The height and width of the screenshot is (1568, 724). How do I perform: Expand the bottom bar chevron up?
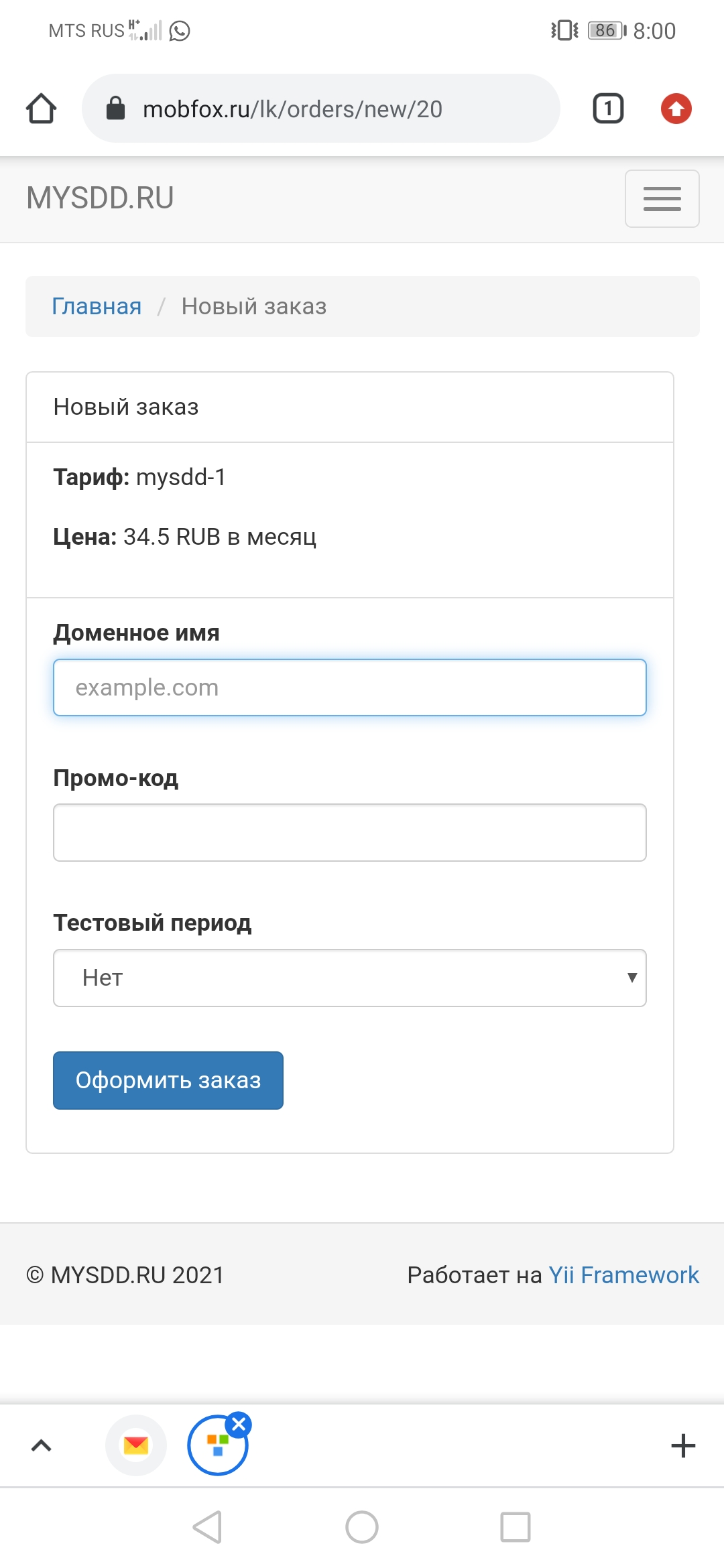point(42,1445)
